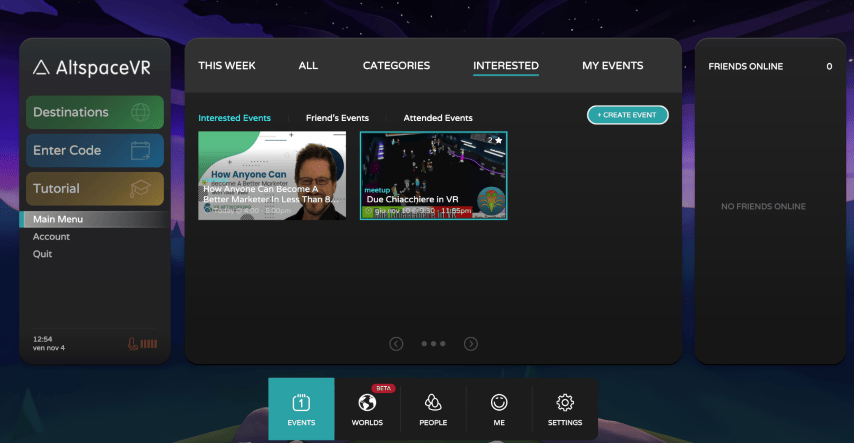The height and width of the screenshot is (443, 854).
Task: Open the Better Marketer event thumbnail
Action: coord(272,175)
